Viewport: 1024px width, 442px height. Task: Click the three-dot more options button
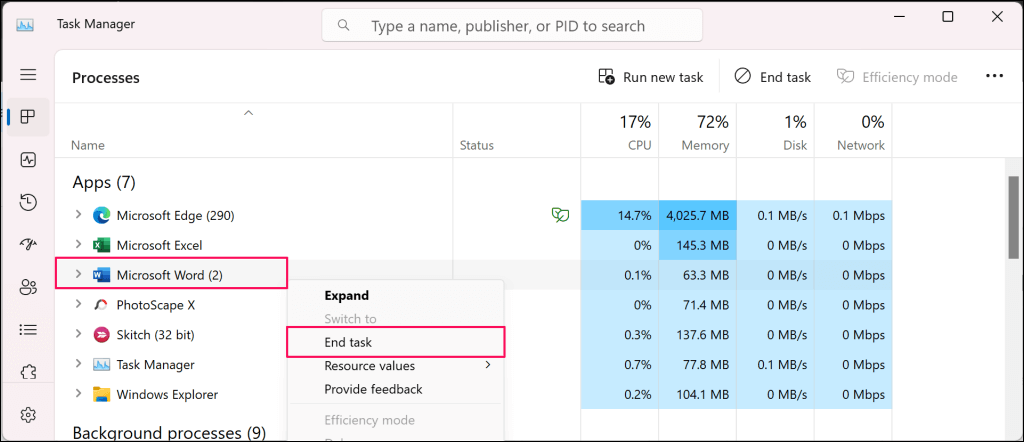tap(994, 76)
